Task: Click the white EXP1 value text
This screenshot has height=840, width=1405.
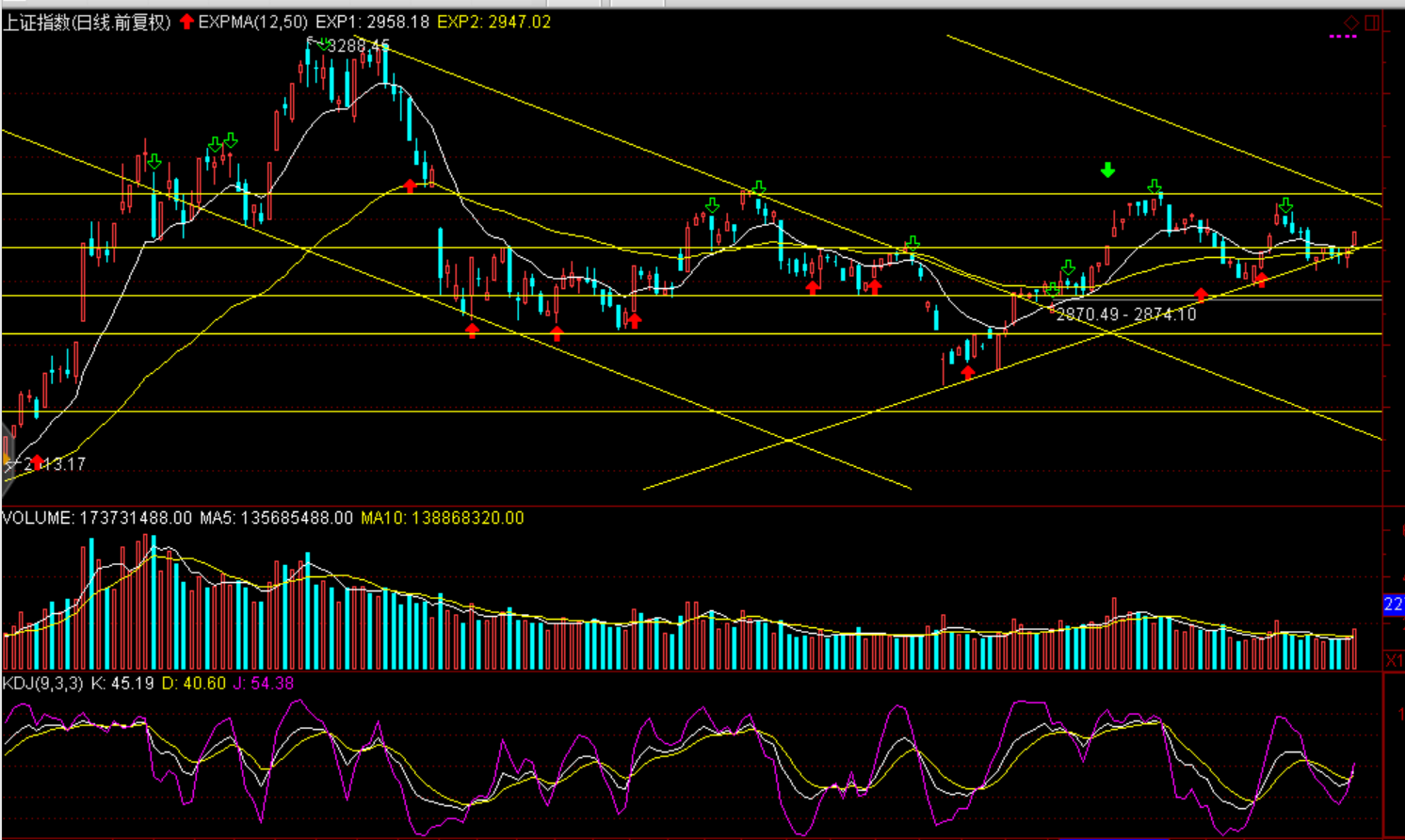Action: click(x=372, y=22)
